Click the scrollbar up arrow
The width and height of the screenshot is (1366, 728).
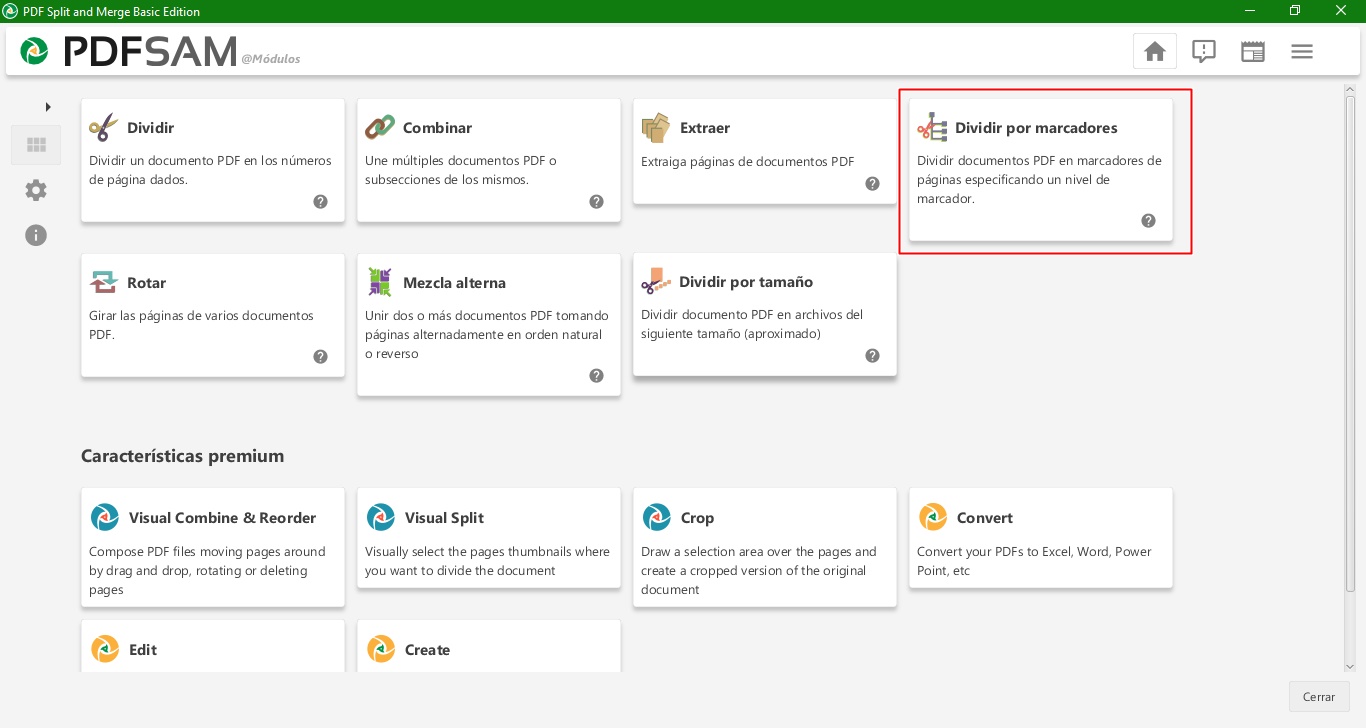[1349, 89]
